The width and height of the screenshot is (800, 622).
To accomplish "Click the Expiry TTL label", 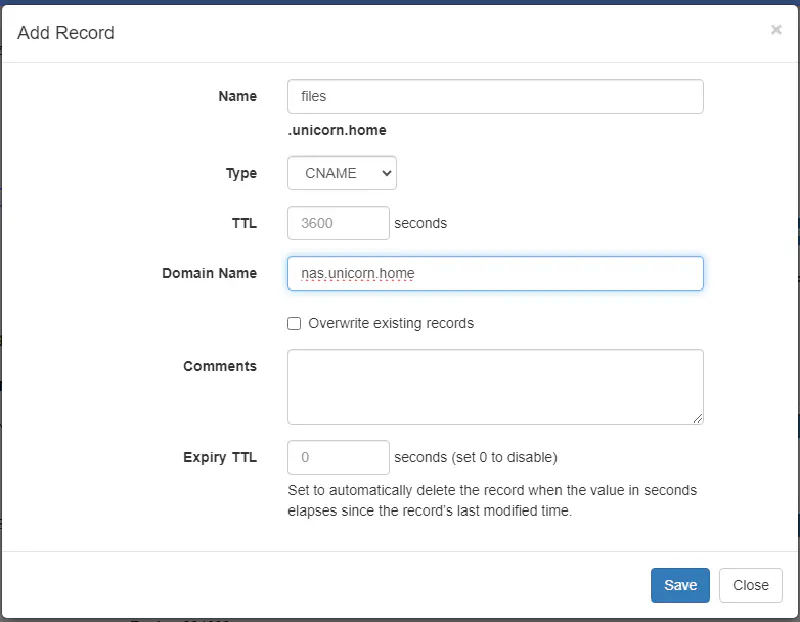I will [220, 457].
